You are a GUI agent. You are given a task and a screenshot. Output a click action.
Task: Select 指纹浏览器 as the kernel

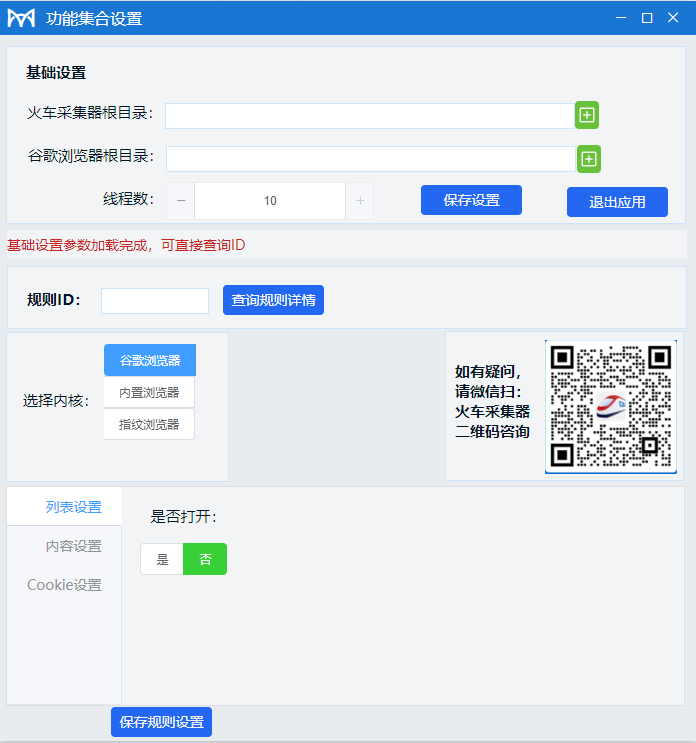click(x=149, y=424)
